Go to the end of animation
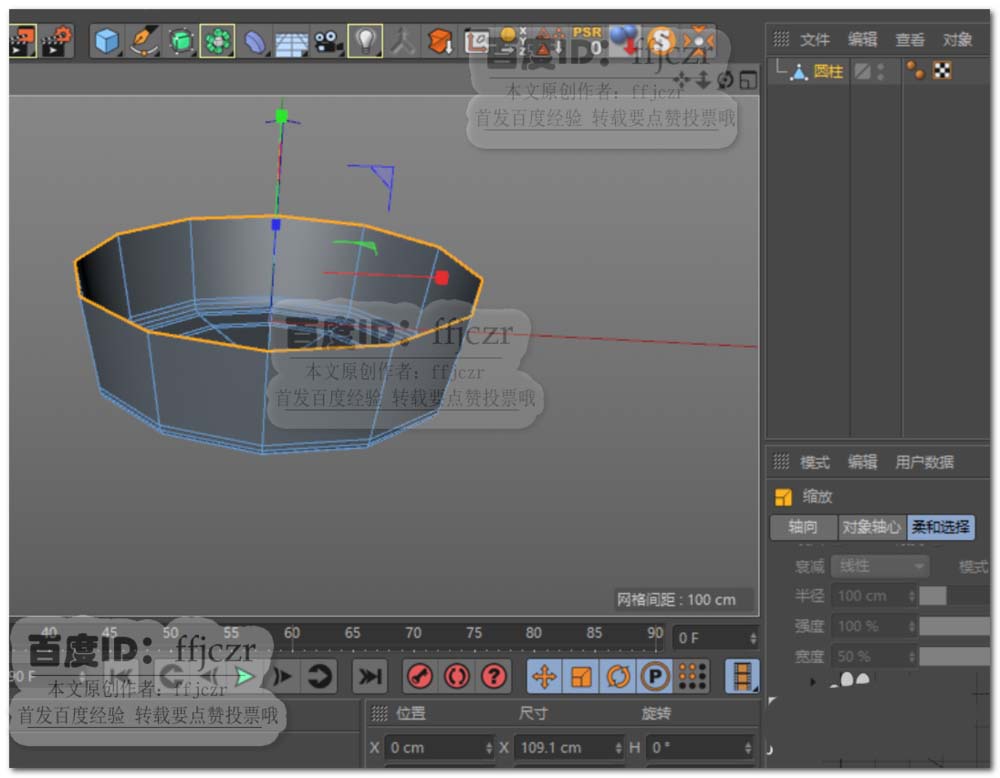This screenshot has height=778, width=1000. coord(369,676)
